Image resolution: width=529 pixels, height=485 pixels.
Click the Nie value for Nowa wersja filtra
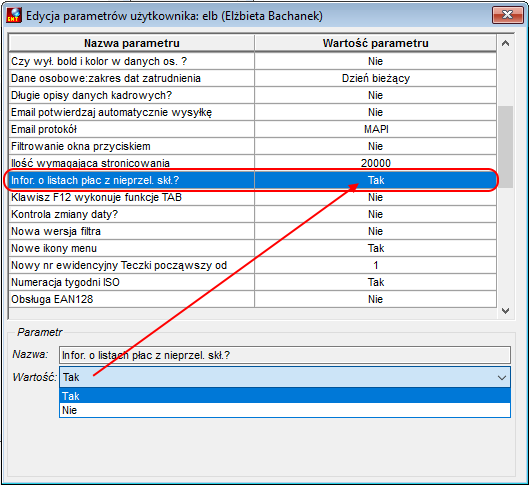click(x=375, y=231)
